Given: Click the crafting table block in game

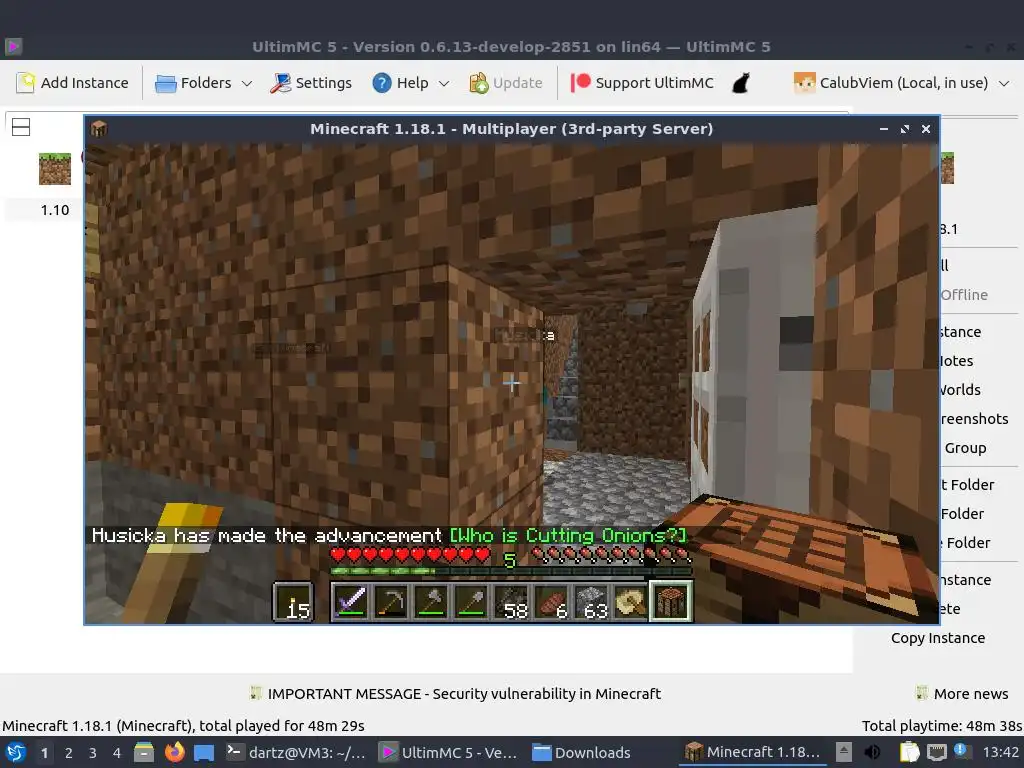Looking at the screenshot, I should (x=793, y=555).
